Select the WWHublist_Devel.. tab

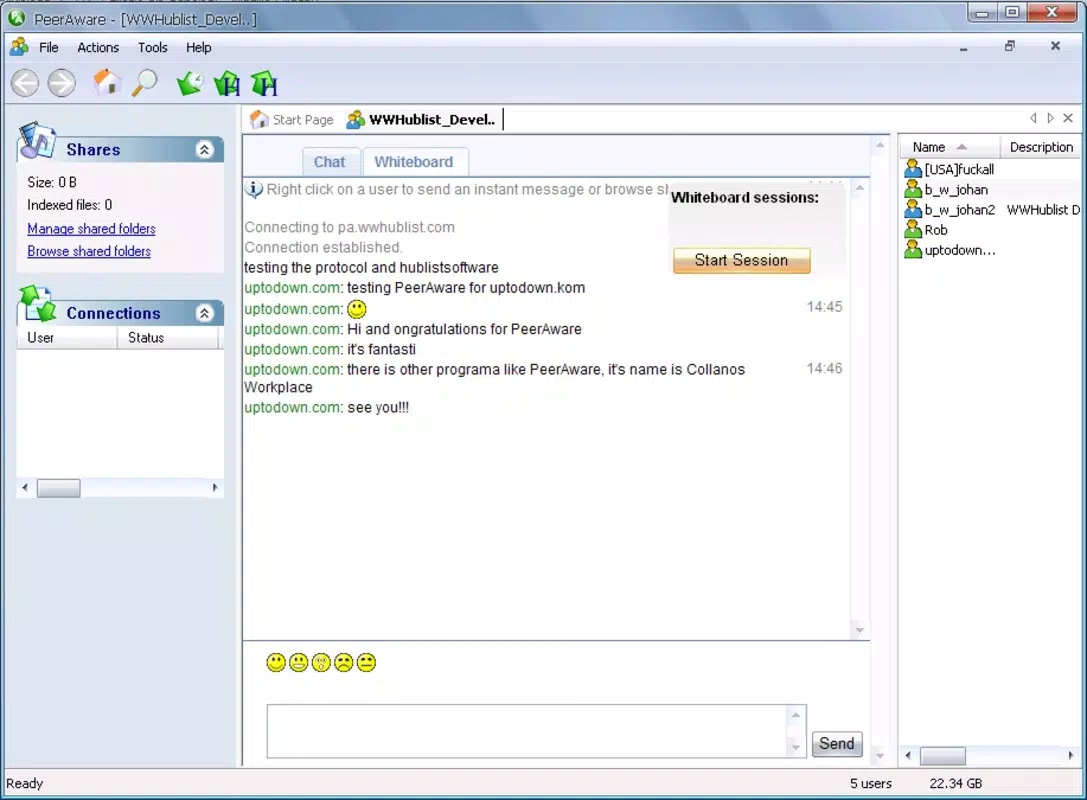pos(421,119)
